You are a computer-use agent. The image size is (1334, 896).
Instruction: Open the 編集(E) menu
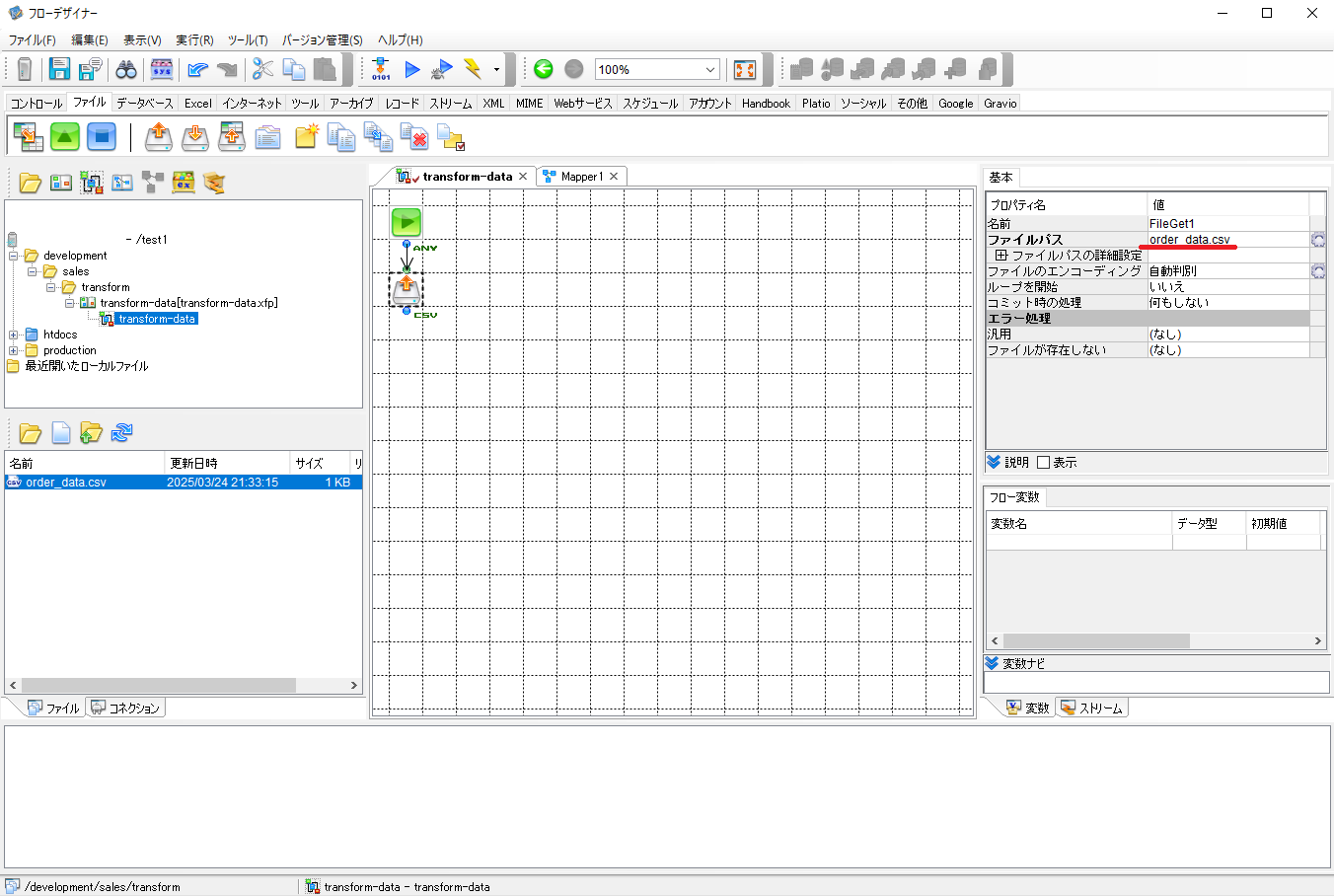[90, 40]
